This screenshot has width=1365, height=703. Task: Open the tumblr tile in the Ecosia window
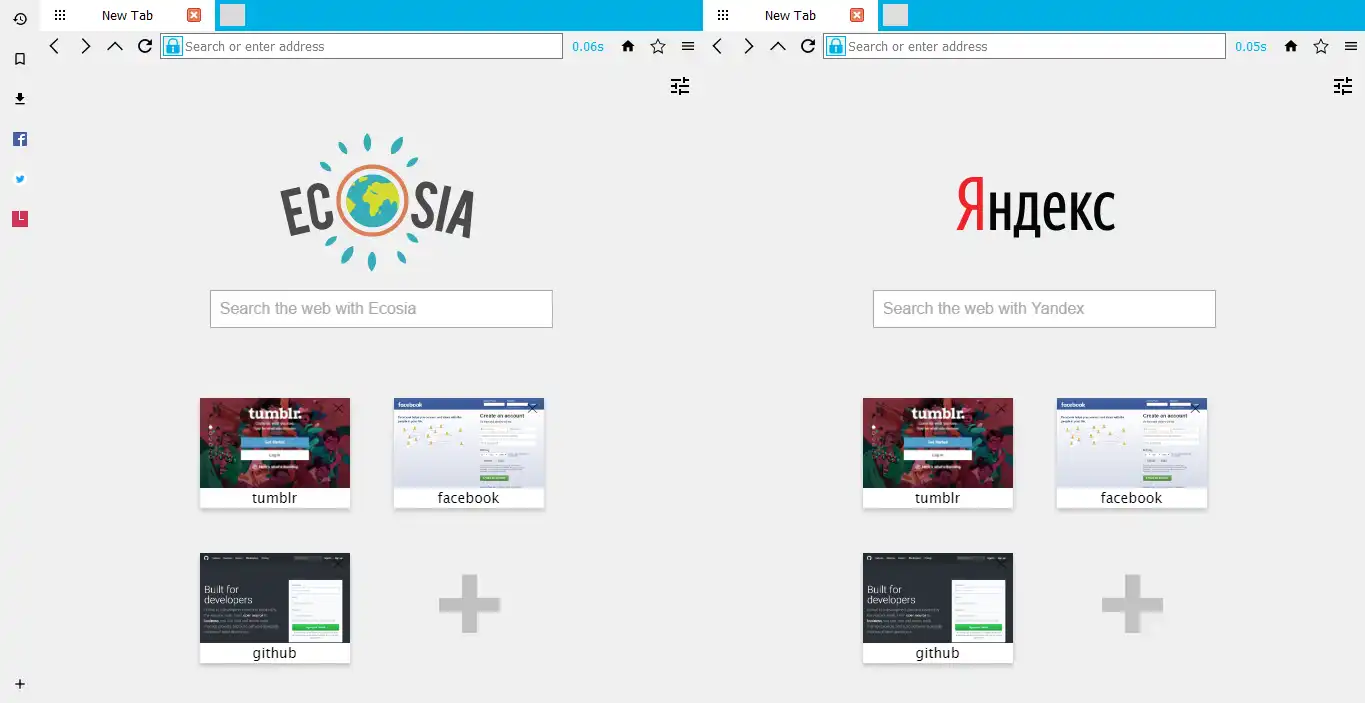(275, 453)
